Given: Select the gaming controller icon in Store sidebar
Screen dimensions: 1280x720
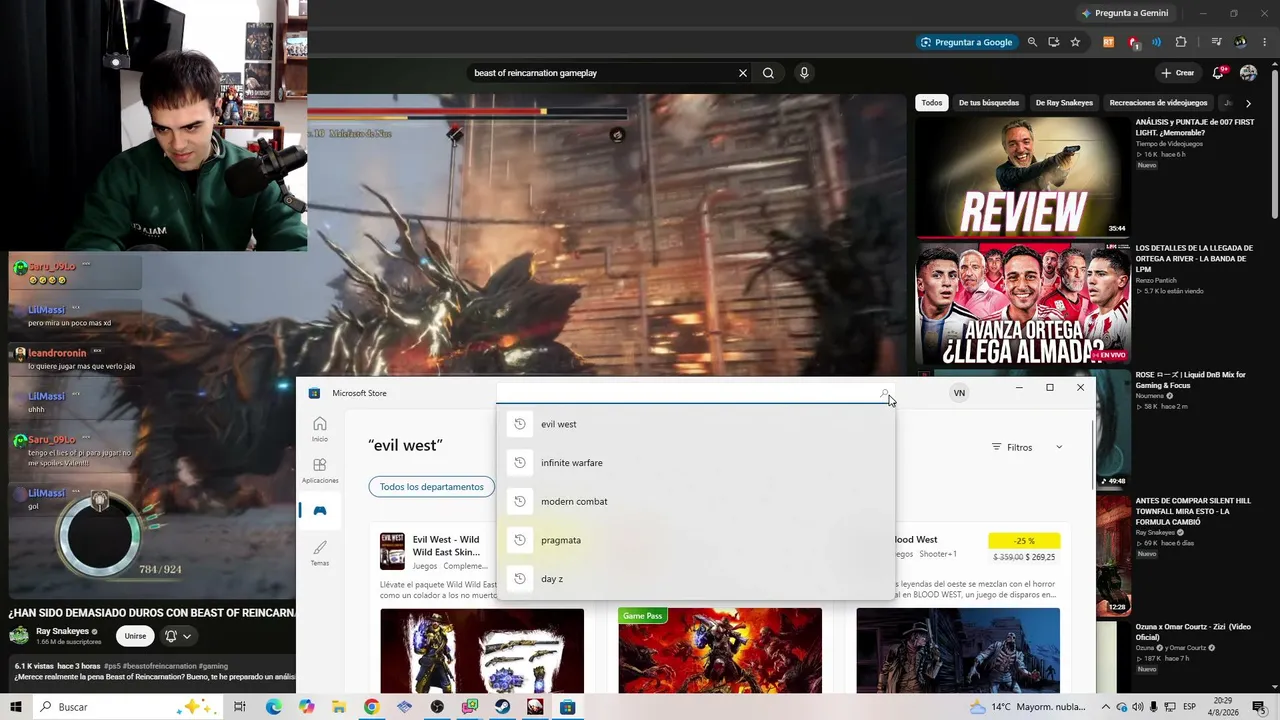Looking at the screenshot, I should tap(319, 510).
